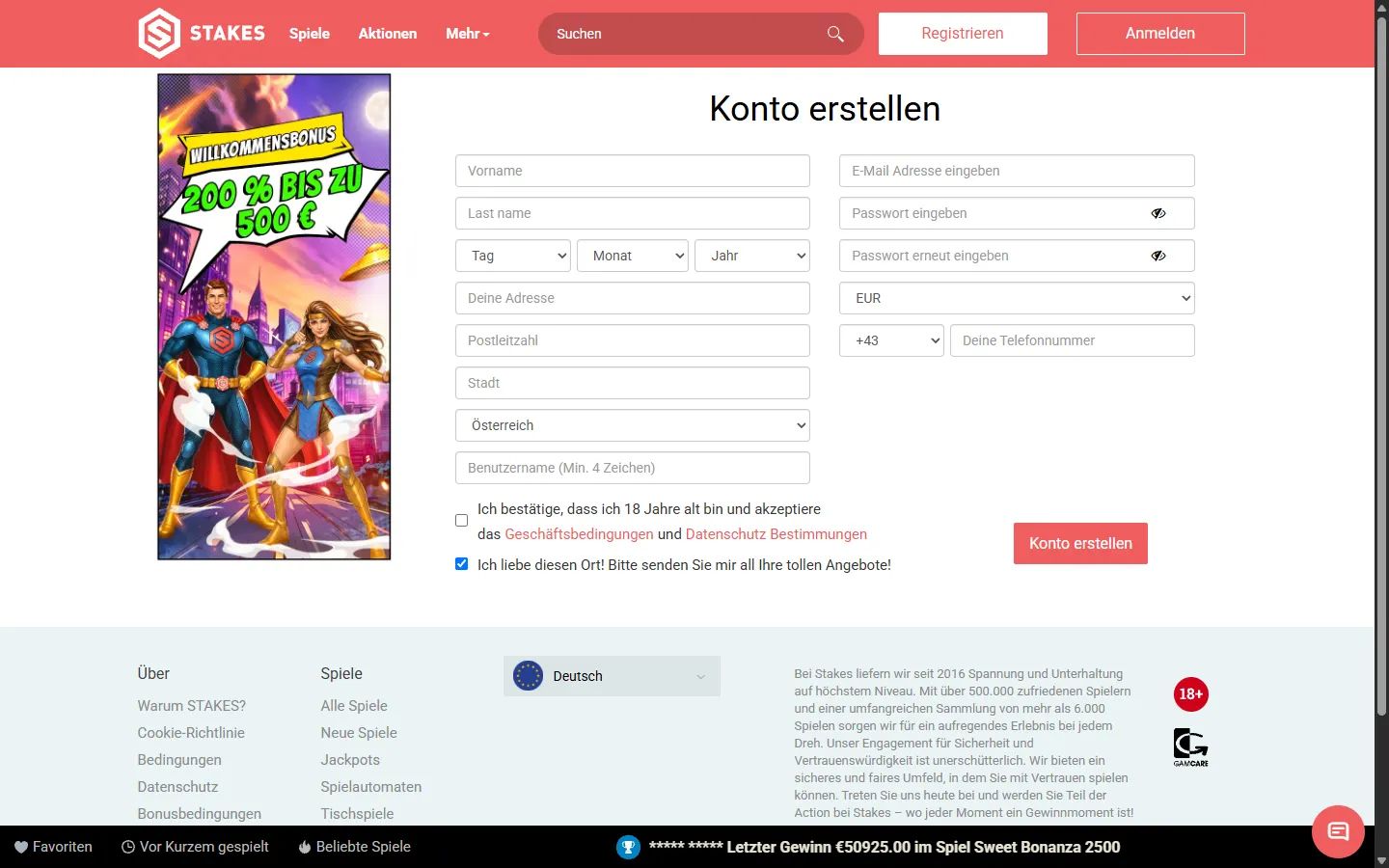Open the live chat bubble icon
Image resolution: width=1389 pixels, height=868 pixels.
1338,831
